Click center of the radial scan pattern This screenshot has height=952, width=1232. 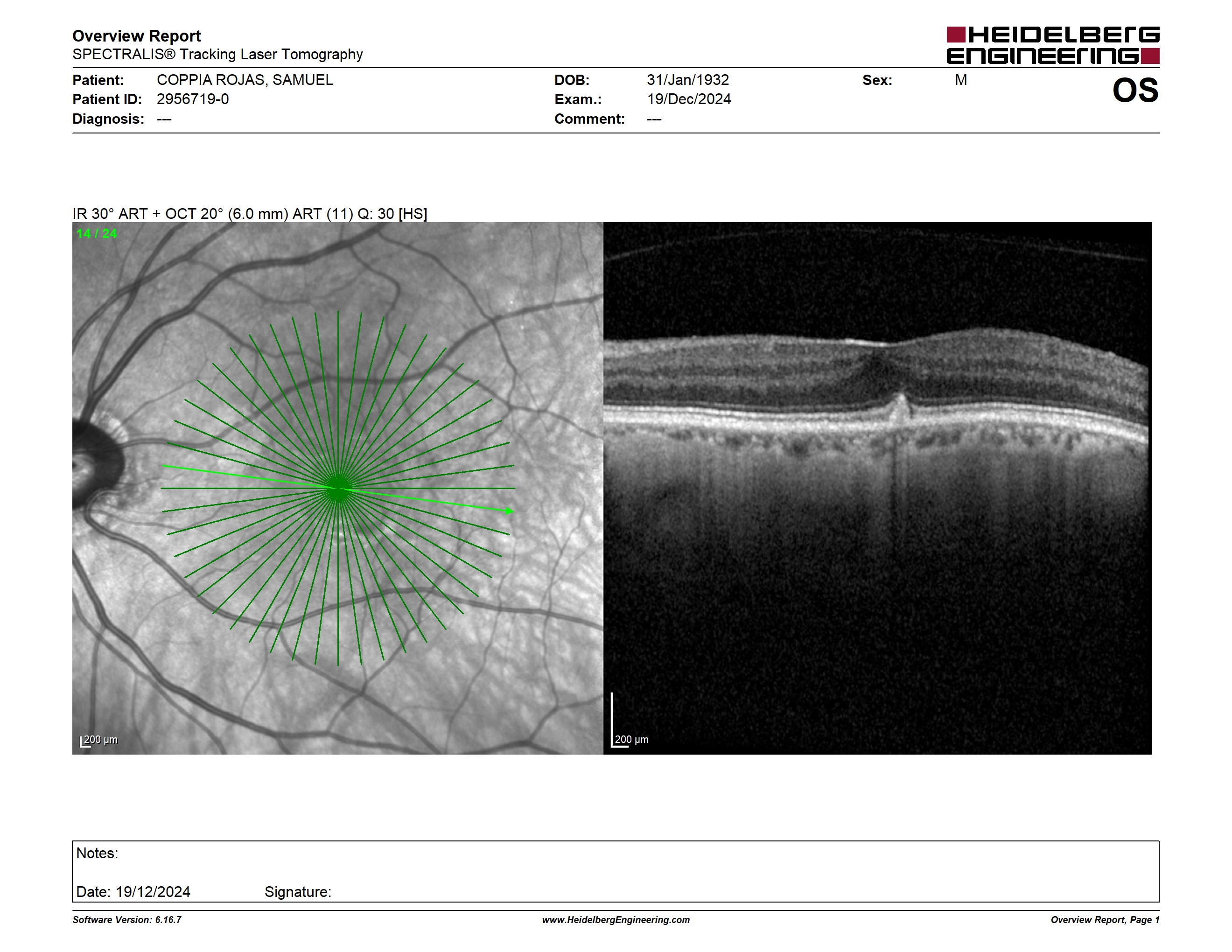pos(338,489)
